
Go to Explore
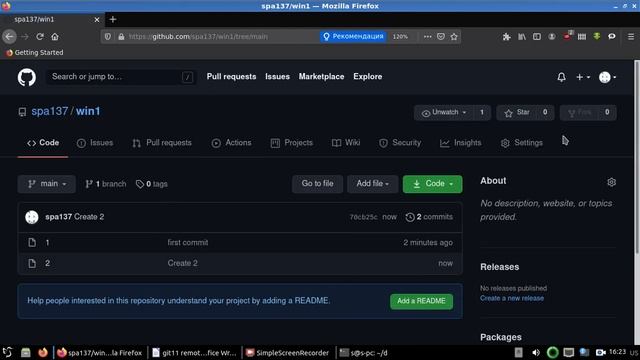[x=367, y=77]
